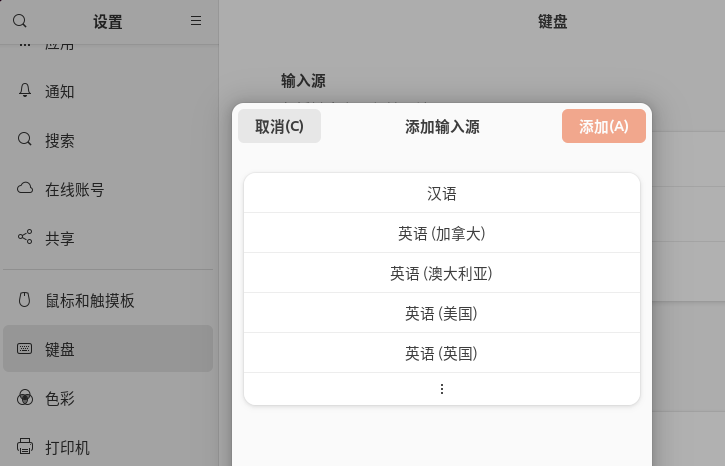Click the share icon for 共享

[25, 238]
